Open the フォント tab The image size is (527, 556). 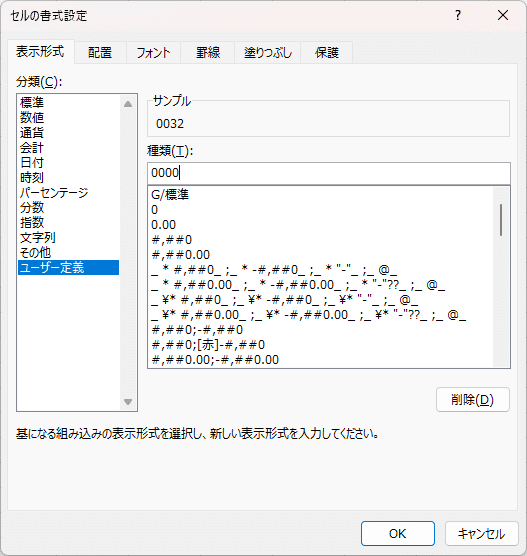[153, 53]
